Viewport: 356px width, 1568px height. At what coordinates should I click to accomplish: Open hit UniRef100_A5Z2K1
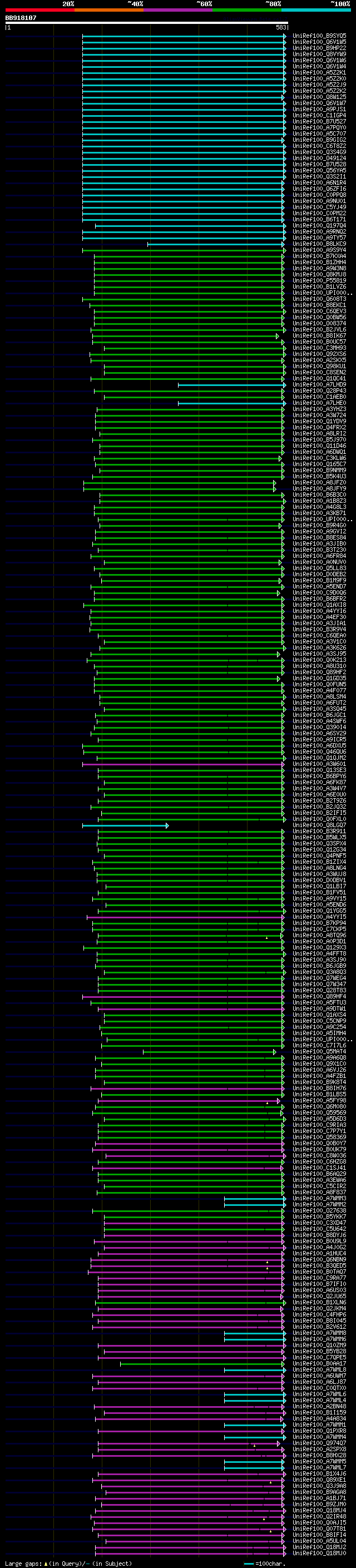click(x=319, y=72)
